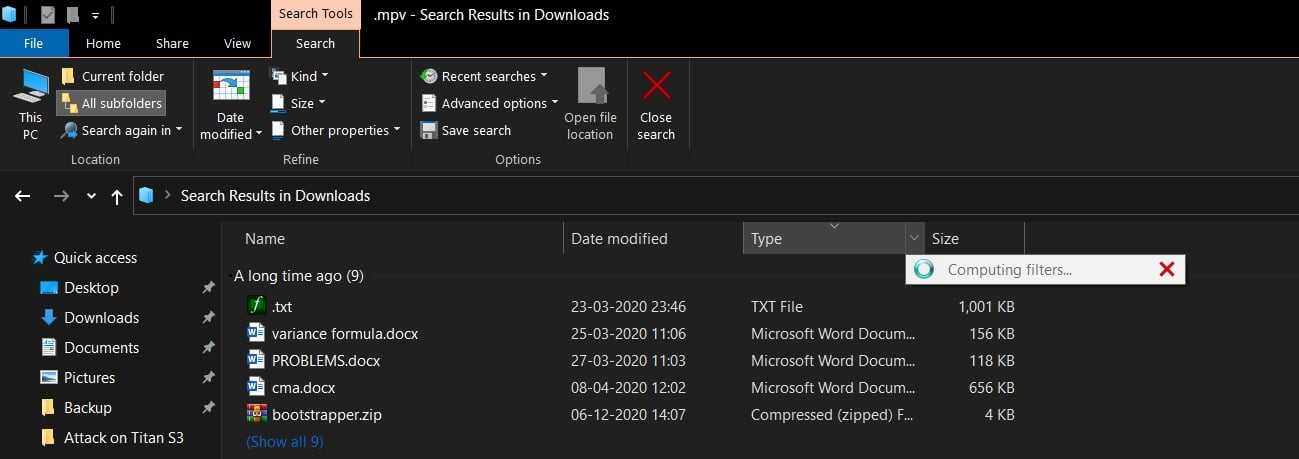Click Properties icon in quick access toolbar
Image resolution: width=1299 pixels, height=459 pixels.
coord(47,15)
